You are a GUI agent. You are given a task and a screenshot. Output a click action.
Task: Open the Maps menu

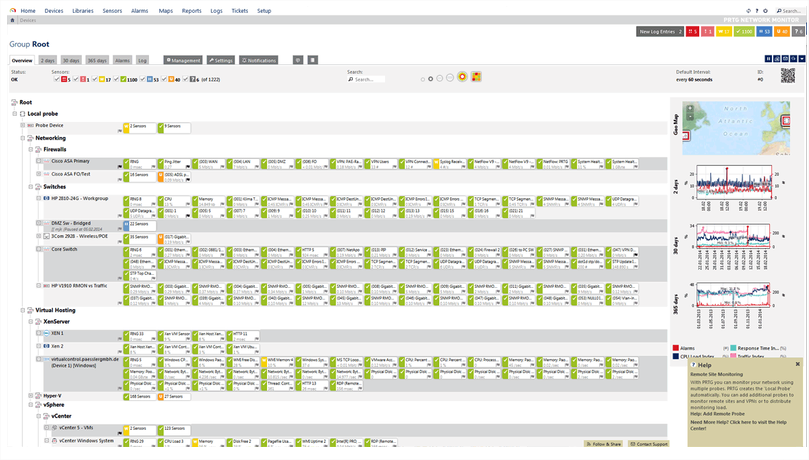[166, 10]
